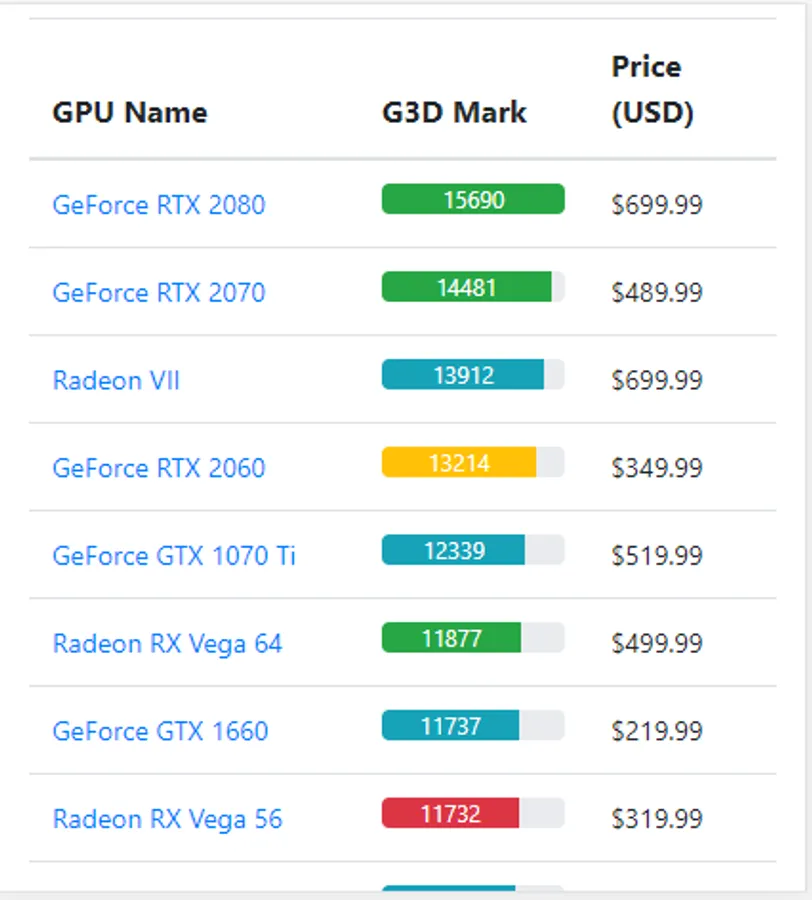Click the Price (USD) column header
This screenshot has width=812, height=900.
click(652, 90)
